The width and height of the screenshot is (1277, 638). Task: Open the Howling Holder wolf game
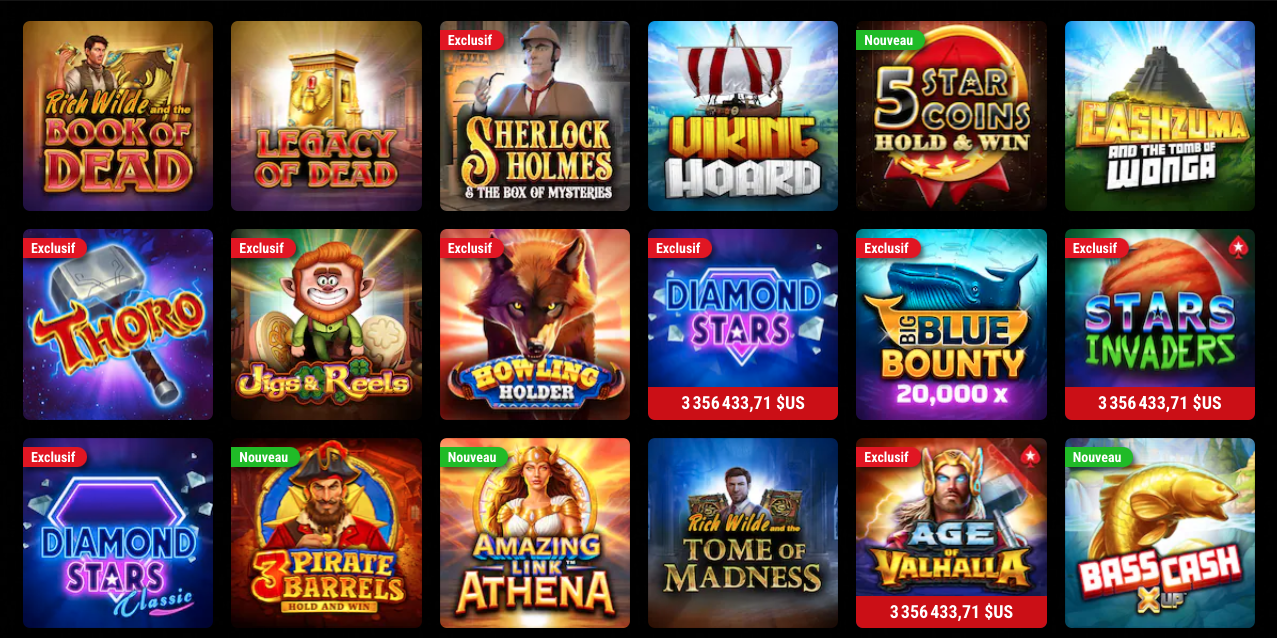535,324
